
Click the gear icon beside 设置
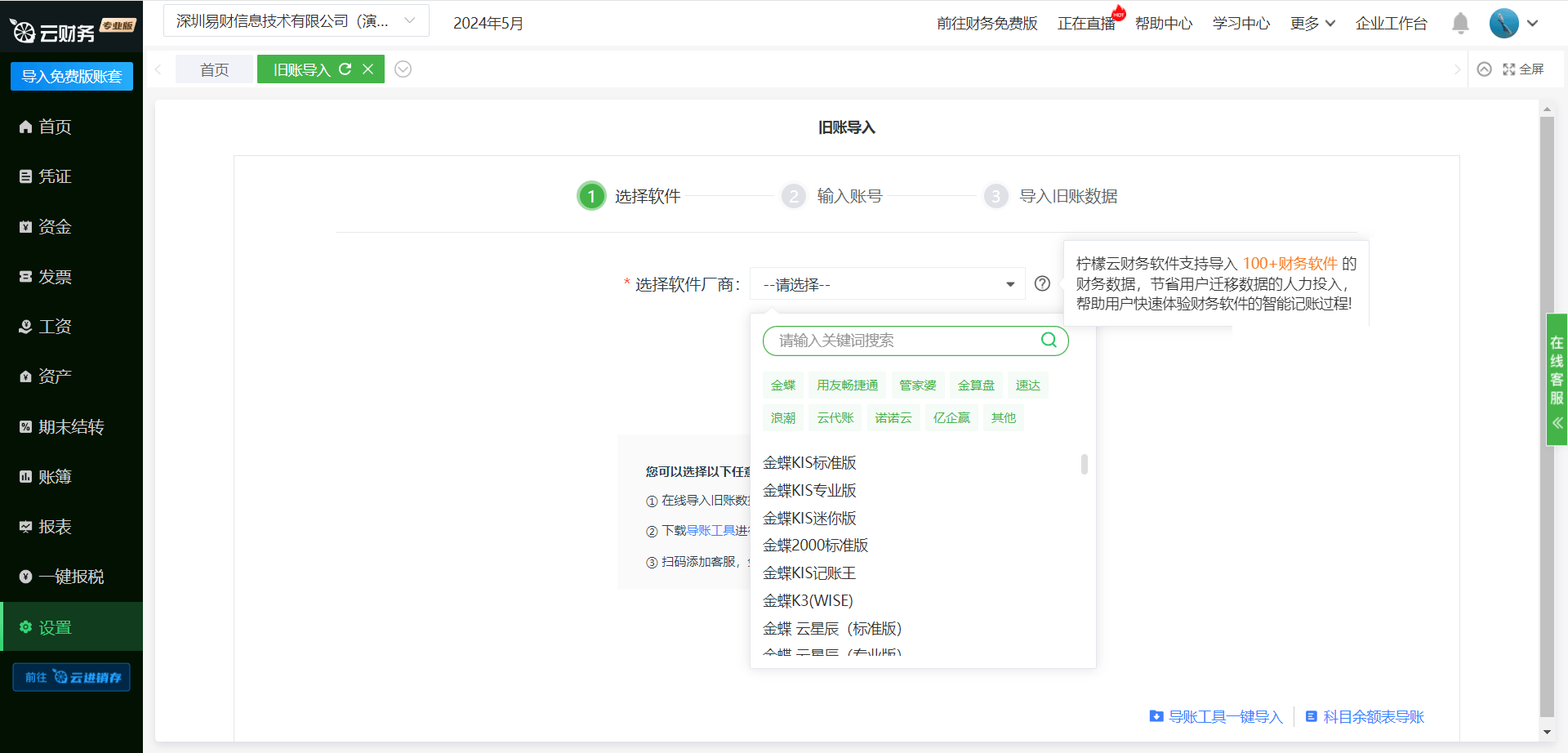tap(25, 627)
